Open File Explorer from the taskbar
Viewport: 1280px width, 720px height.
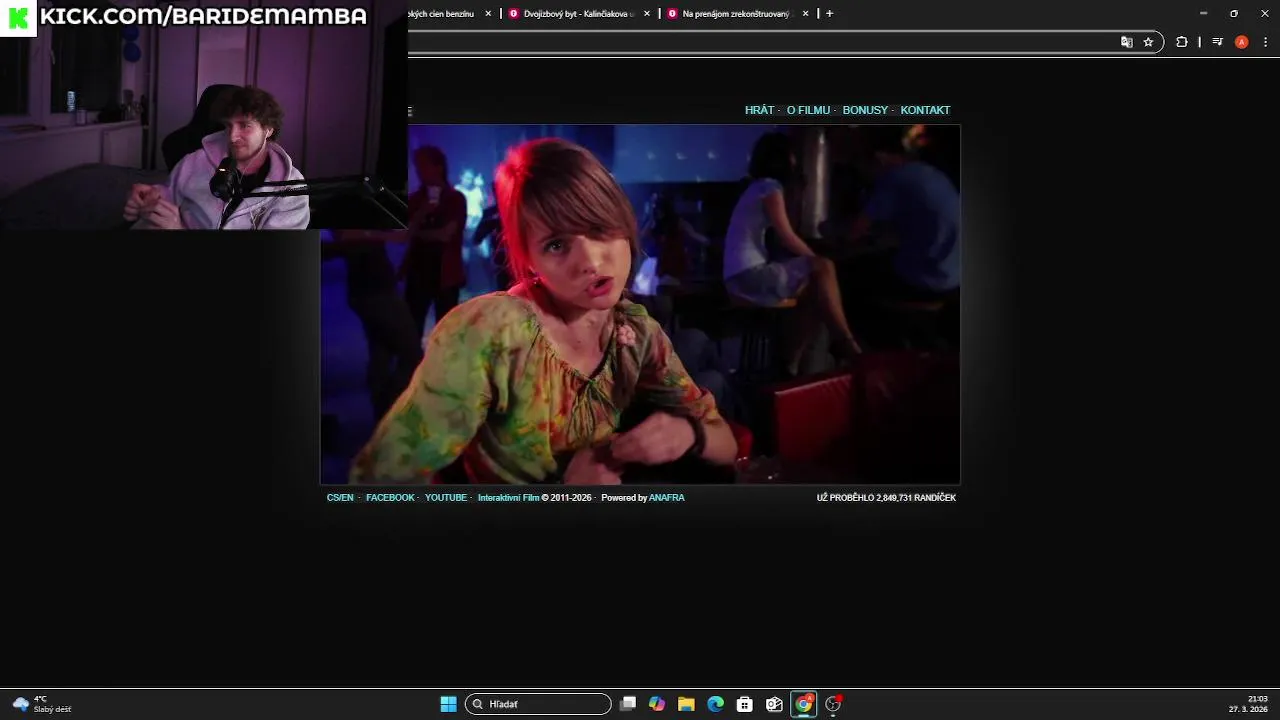(686, 704)
